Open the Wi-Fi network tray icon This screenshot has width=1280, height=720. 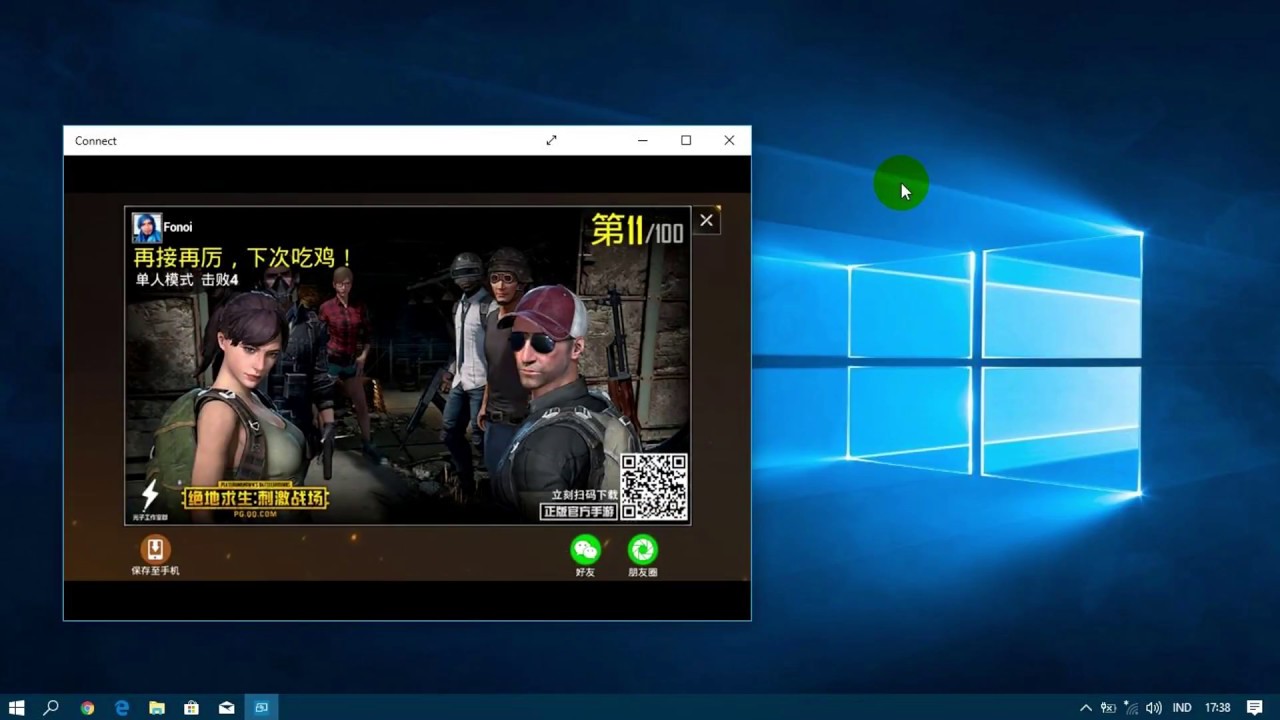(x=1131, y=707)
